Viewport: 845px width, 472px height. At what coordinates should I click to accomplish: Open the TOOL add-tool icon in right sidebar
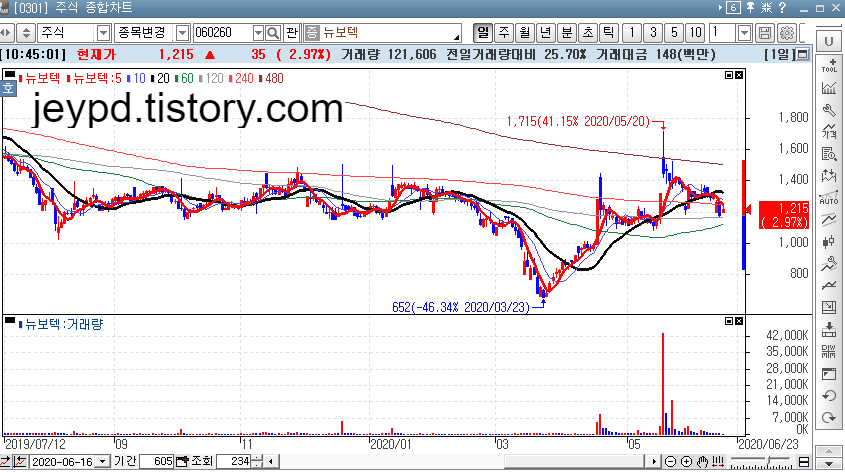click(829, 66)
